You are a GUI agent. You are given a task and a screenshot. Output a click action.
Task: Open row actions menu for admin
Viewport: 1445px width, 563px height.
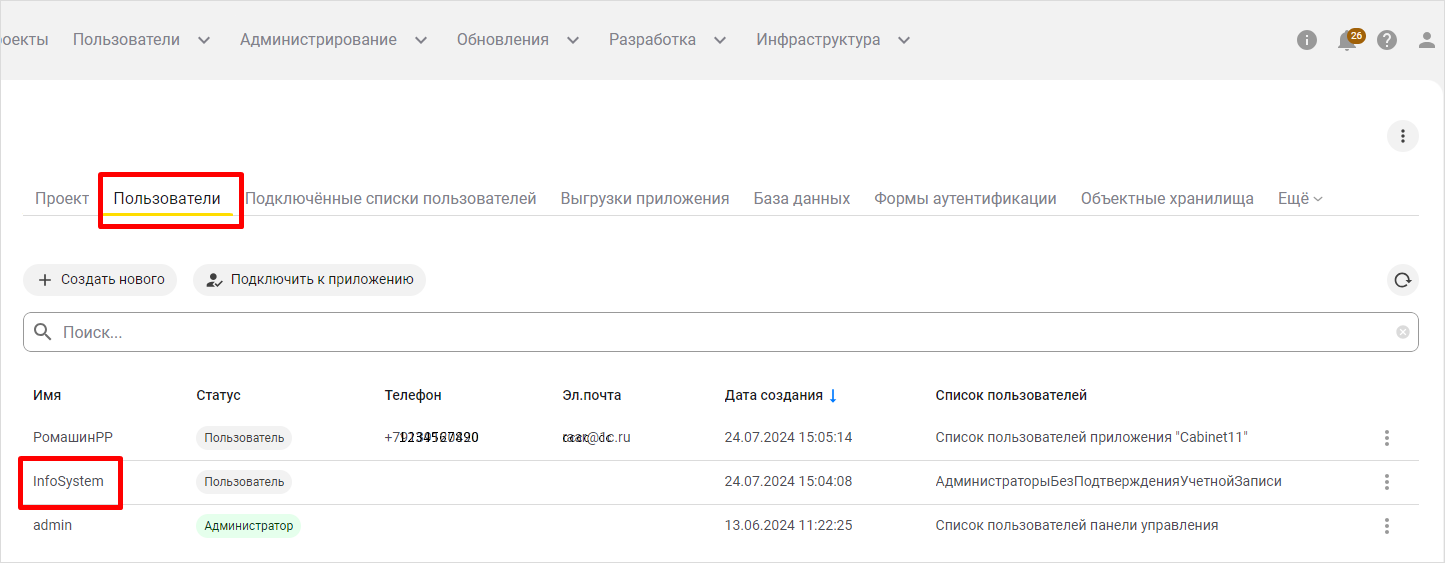click(x=1386, y=526)
